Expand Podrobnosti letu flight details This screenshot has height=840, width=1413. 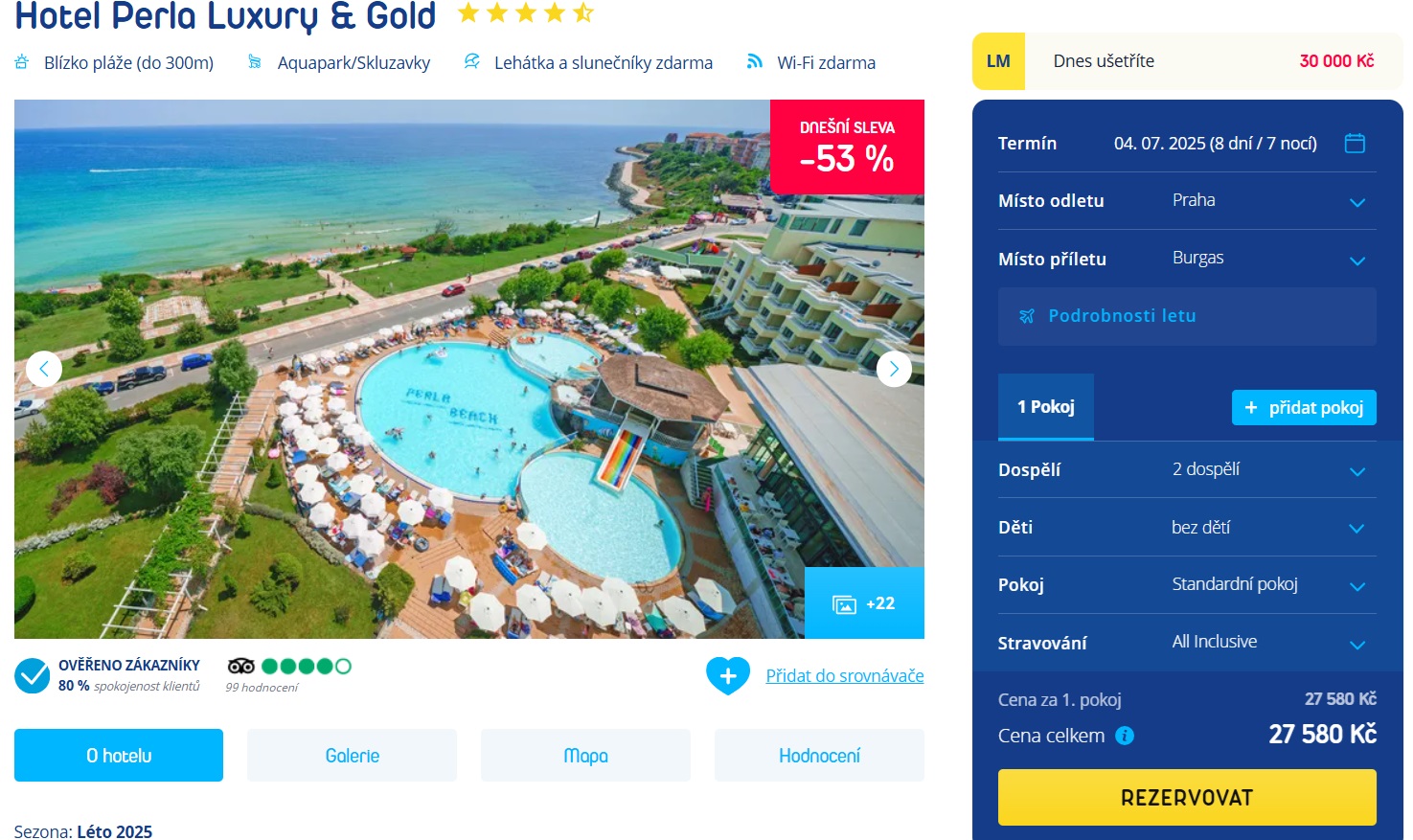pyautogui.click(x=1187, y=316)
